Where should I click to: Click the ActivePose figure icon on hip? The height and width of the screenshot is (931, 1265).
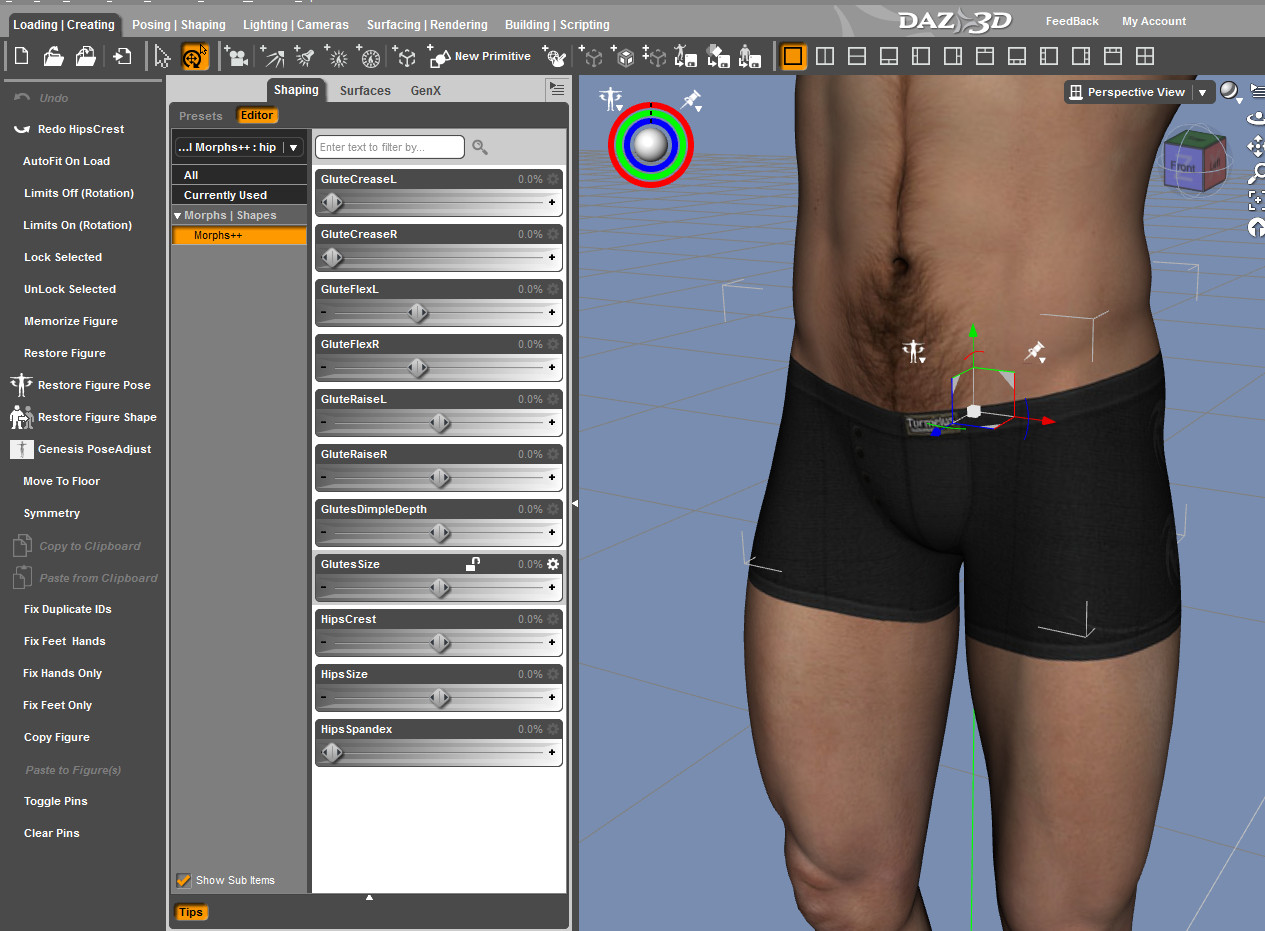click(913, 351)
